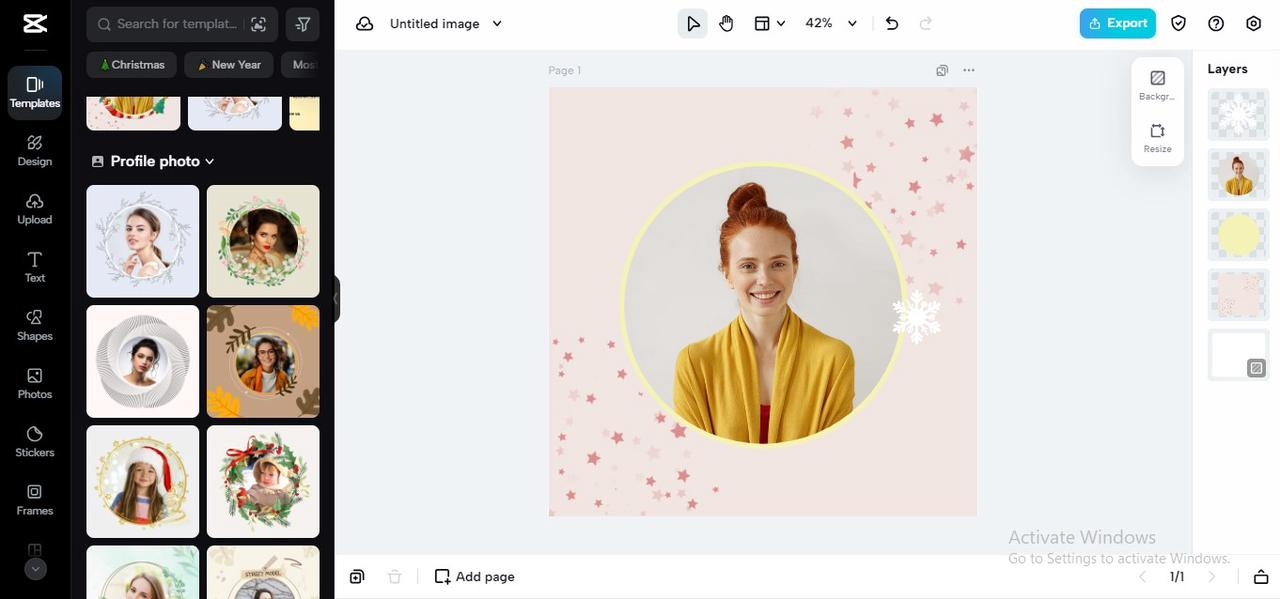
Task: Open the Upload sidebar tab
Action: click(x=35, y=209)
